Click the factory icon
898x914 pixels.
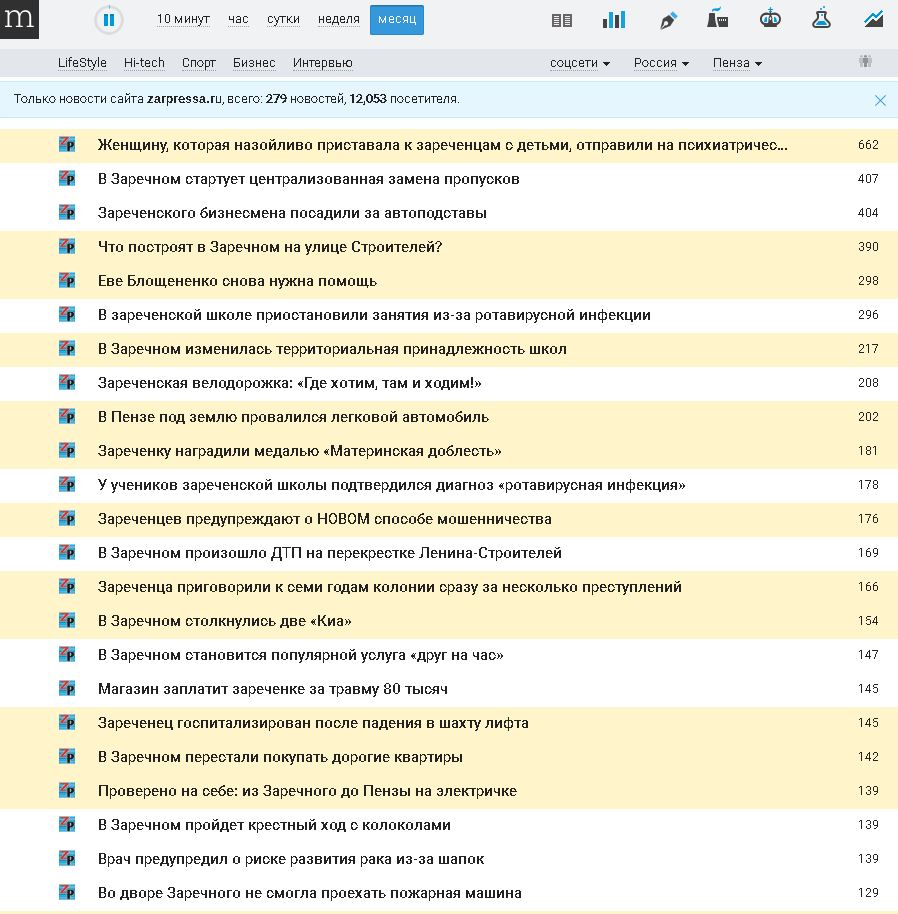[717, 19]
